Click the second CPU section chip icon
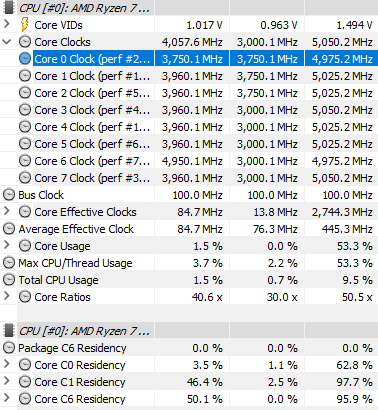This screenshot has width=378, height=410. tap(9, 331)
